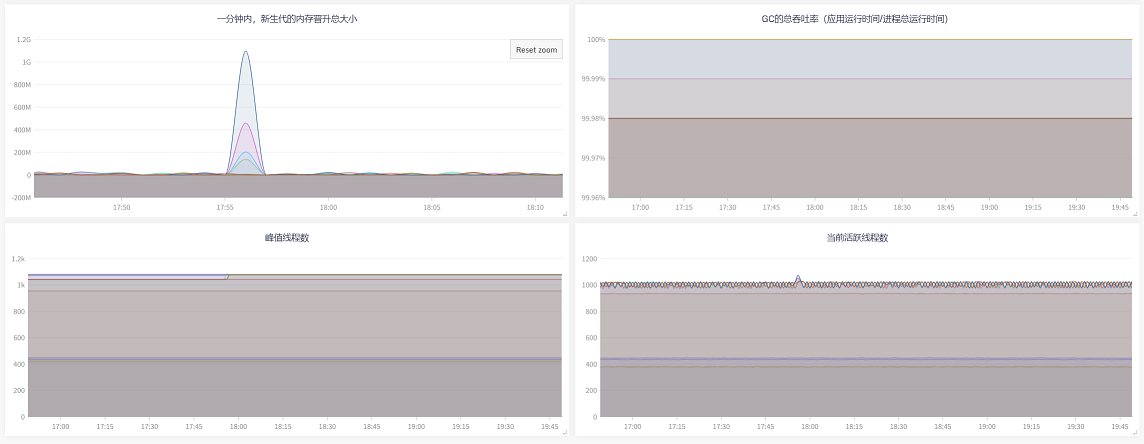Viewport: 1144px width, 444px height.
Task: Click the 一分钟内，新生代的内存晋升总大小 chart title
Action: point(287,19)
